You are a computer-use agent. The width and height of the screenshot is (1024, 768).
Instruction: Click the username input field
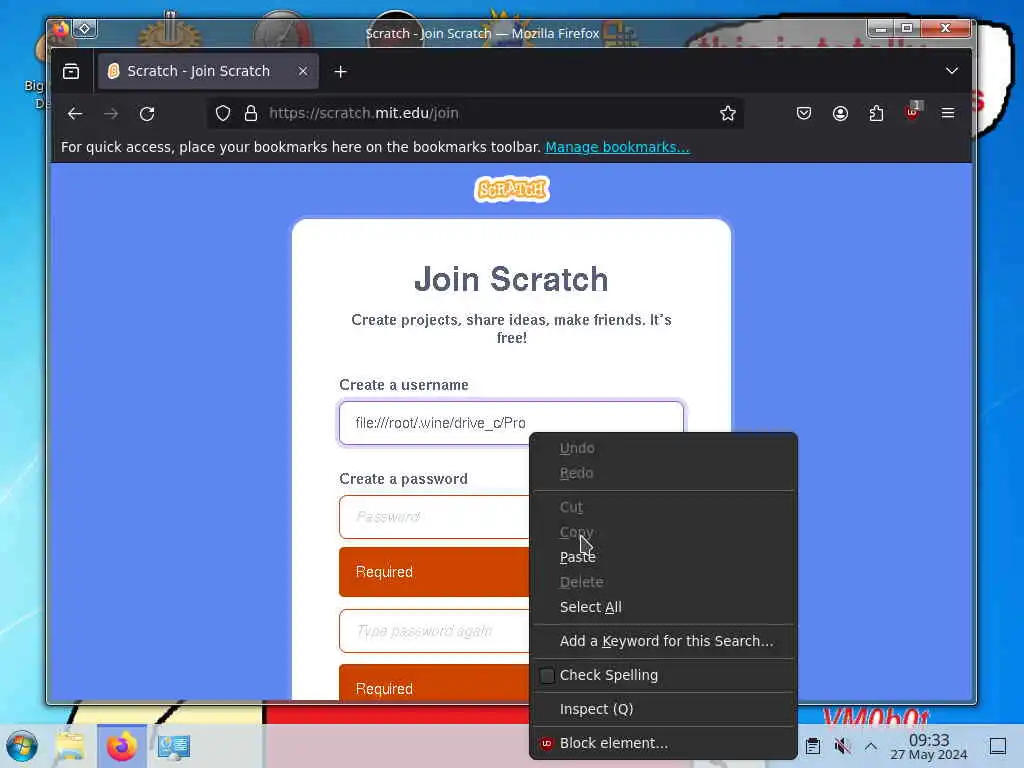click(x=511, y=423)
